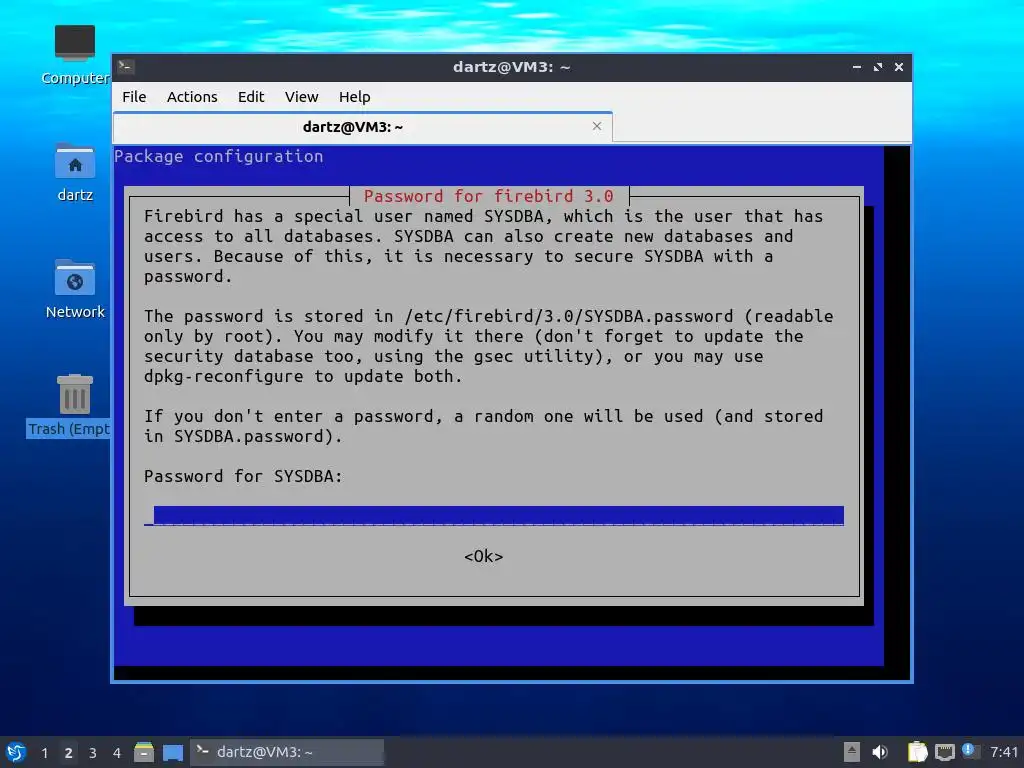Click the 'Password for SYSDBA:' label
The height and width of the screenshot is (768, 1024).
click(x=243, y=476)
